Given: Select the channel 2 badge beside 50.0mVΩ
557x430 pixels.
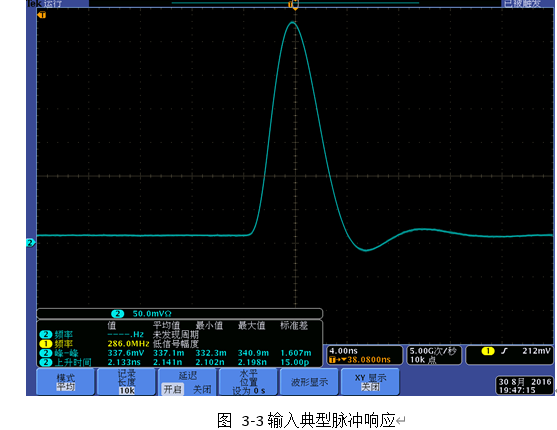Looking at the screenshot, I should (x=118, y=313).
